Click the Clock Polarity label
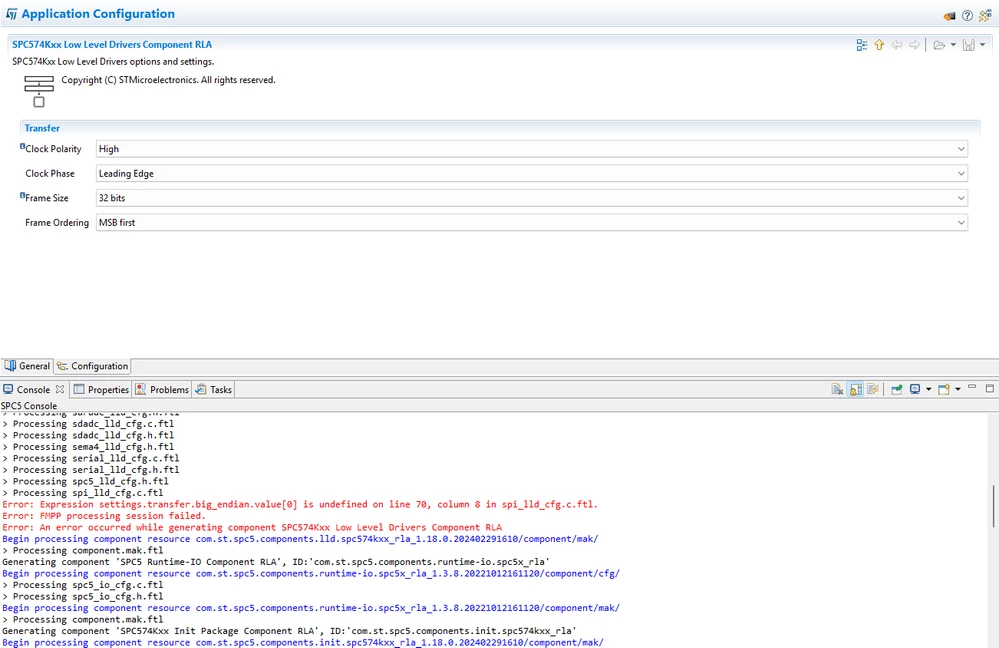Viewport: 999px width, 648px height. click(54, 149)
